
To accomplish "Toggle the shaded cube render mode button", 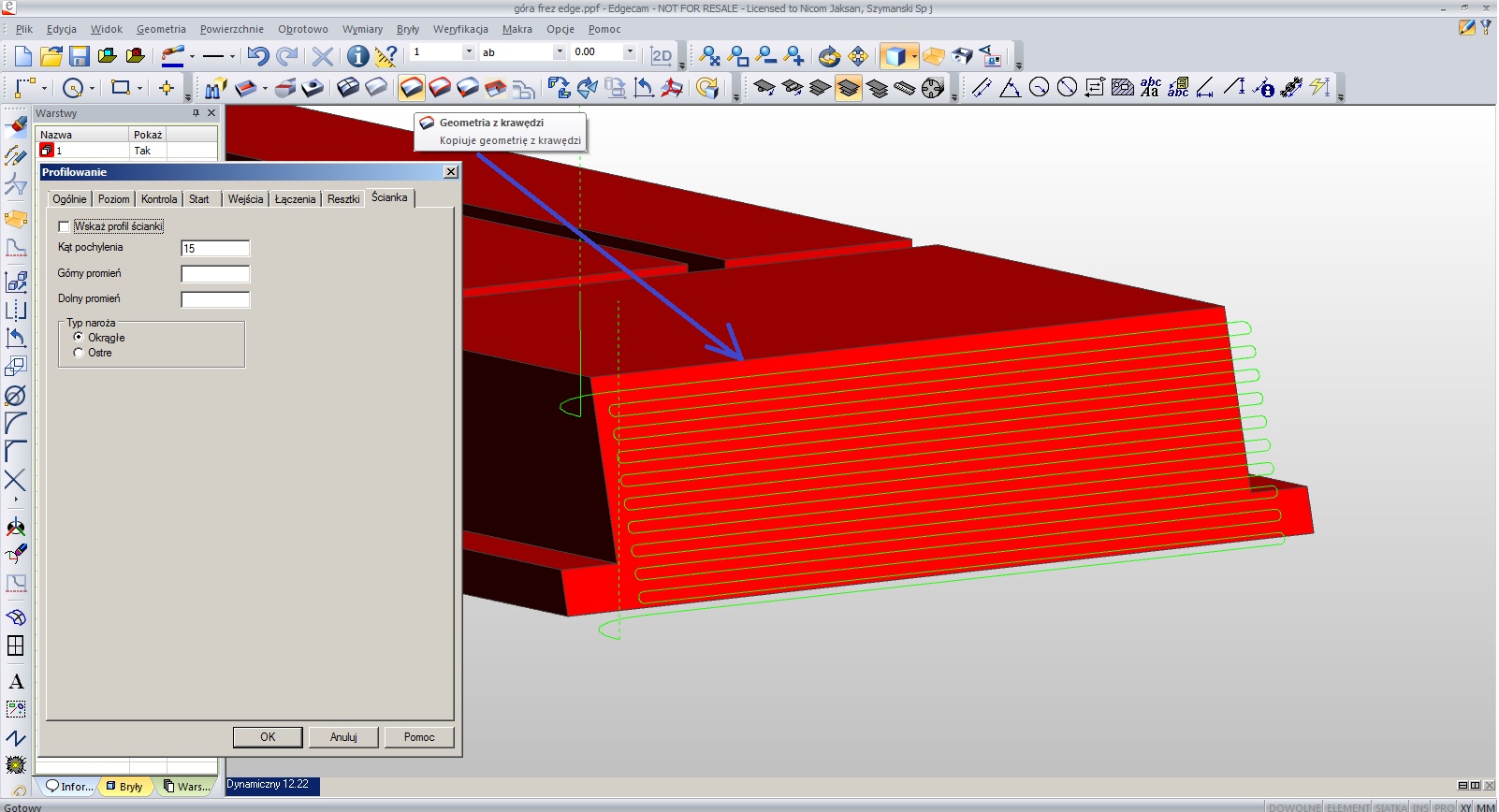I will pyautogui.click(x=895, y=56).
